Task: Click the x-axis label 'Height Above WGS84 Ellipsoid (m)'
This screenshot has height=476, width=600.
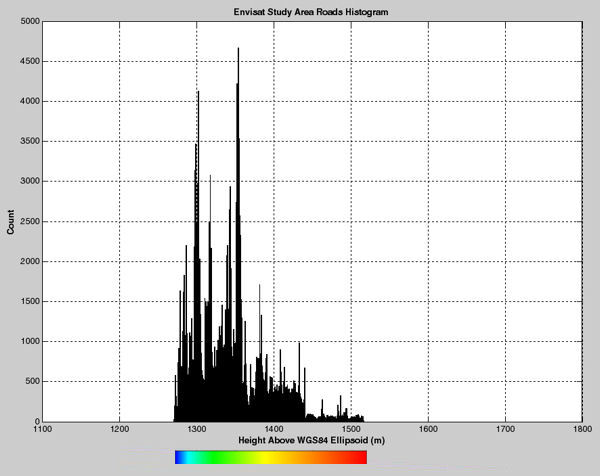Action: pyautogui.click(x=311, y=440)
